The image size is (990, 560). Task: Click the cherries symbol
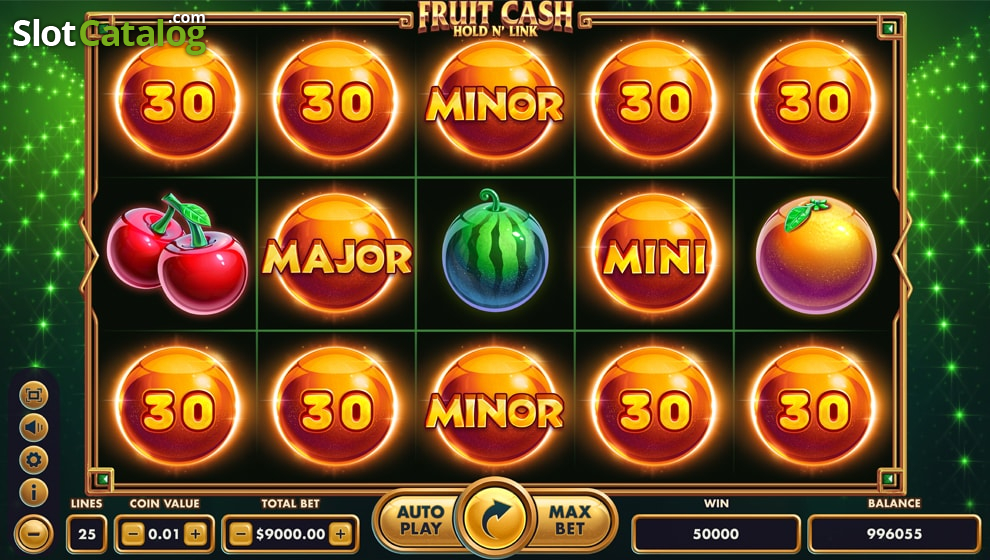coord(177,254)
